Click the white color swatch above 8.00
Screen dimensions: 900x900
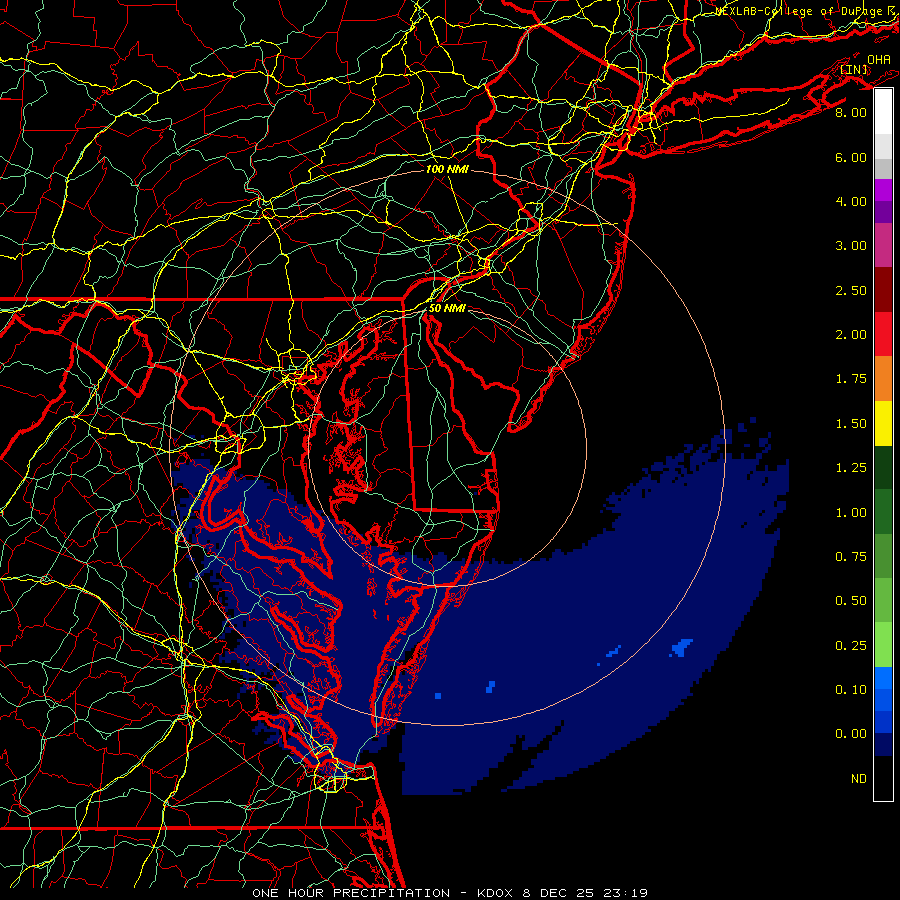(883, 112)
